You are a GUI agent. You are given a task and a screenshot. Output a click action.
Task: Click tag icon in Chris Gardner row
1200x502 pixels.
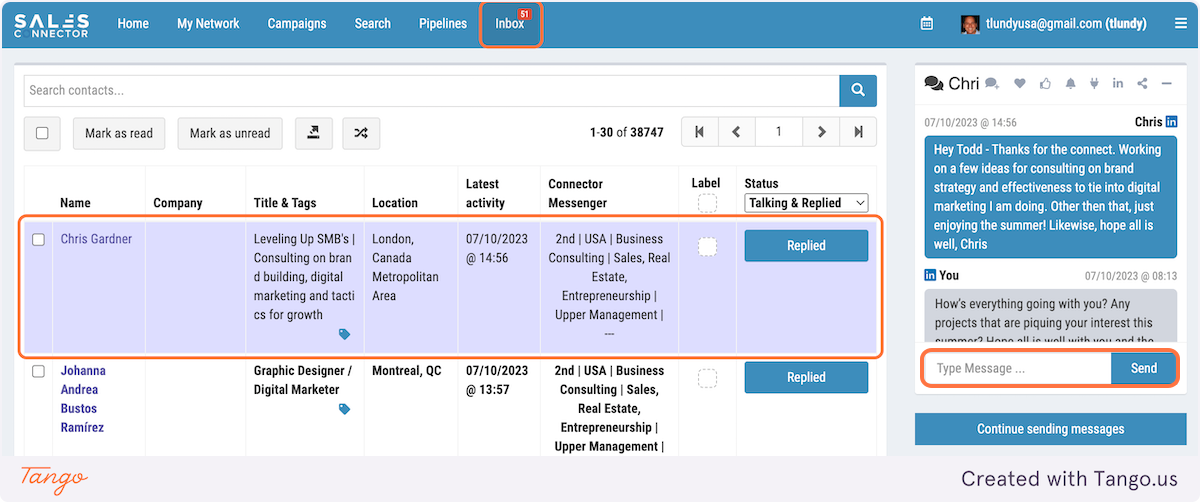click(x=344, y=335)
